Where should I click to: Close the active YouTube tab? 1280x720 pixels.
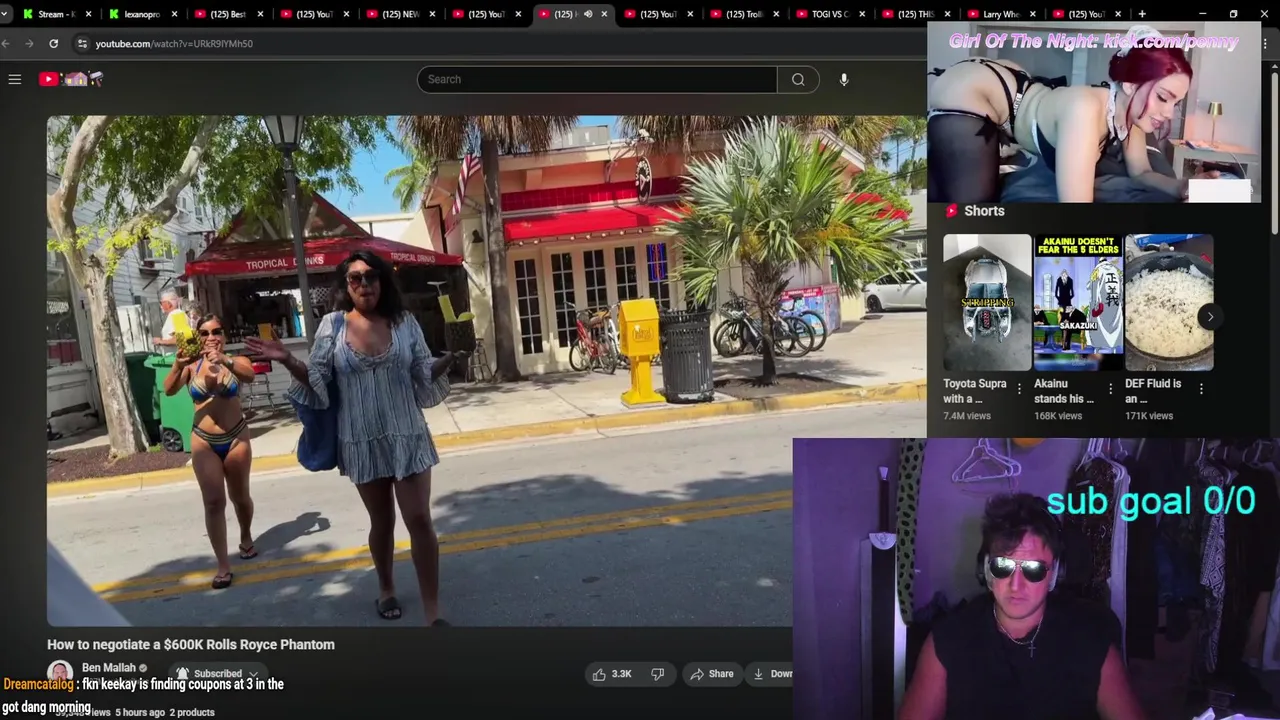click(x=604, y=14)
